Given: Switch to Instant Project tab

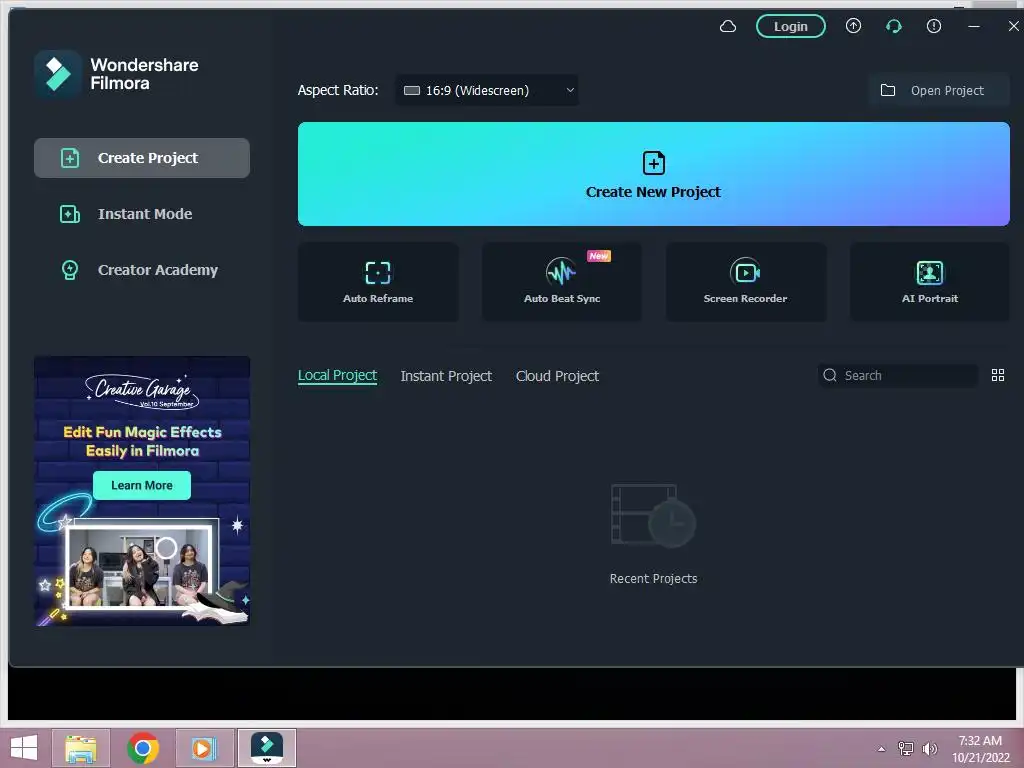Looking at the screenshot, I should pos(446,376).
